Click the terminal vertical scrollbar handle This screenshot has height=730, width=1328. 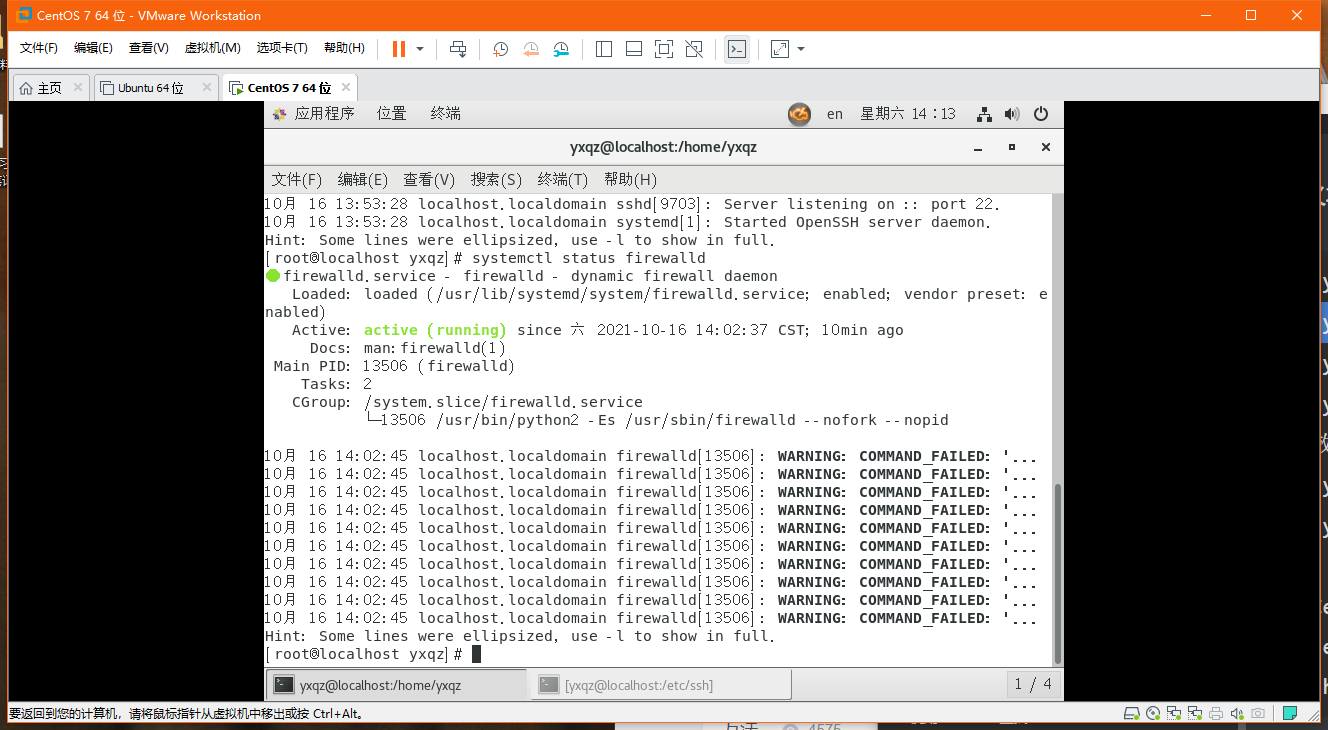[x=1059, y=572]
